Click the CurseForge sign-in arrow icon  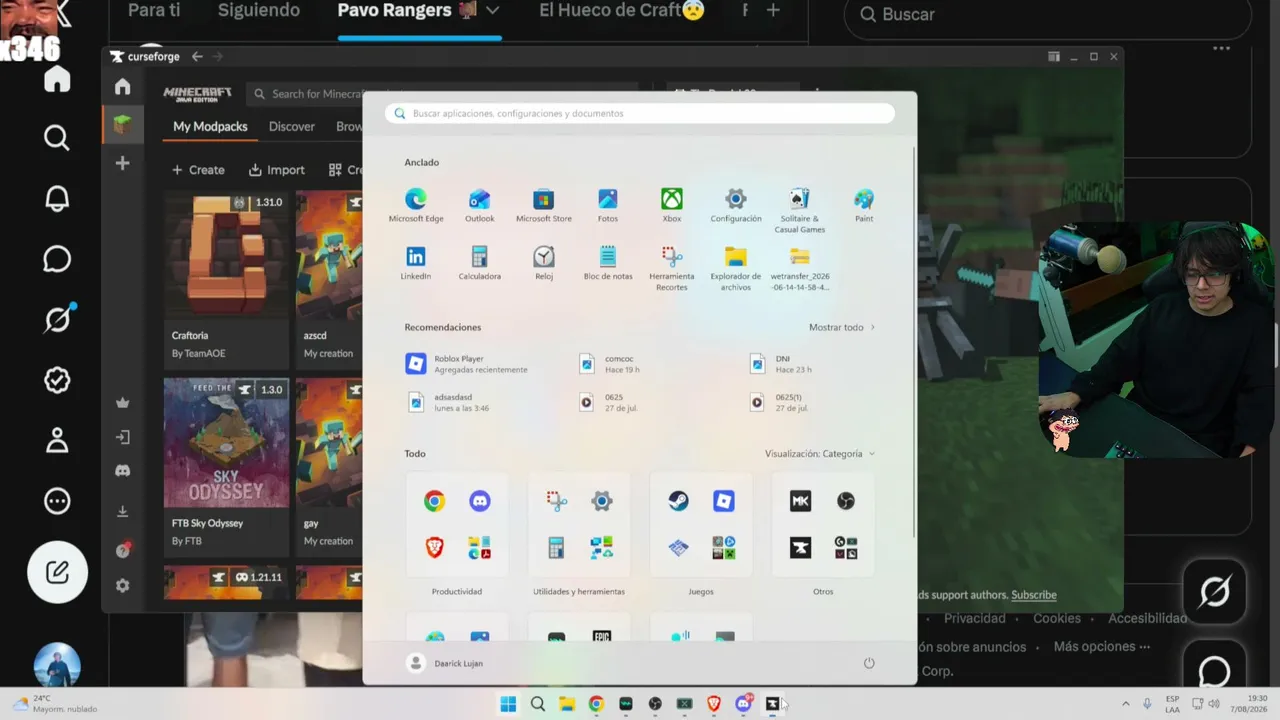pos(122,437)
